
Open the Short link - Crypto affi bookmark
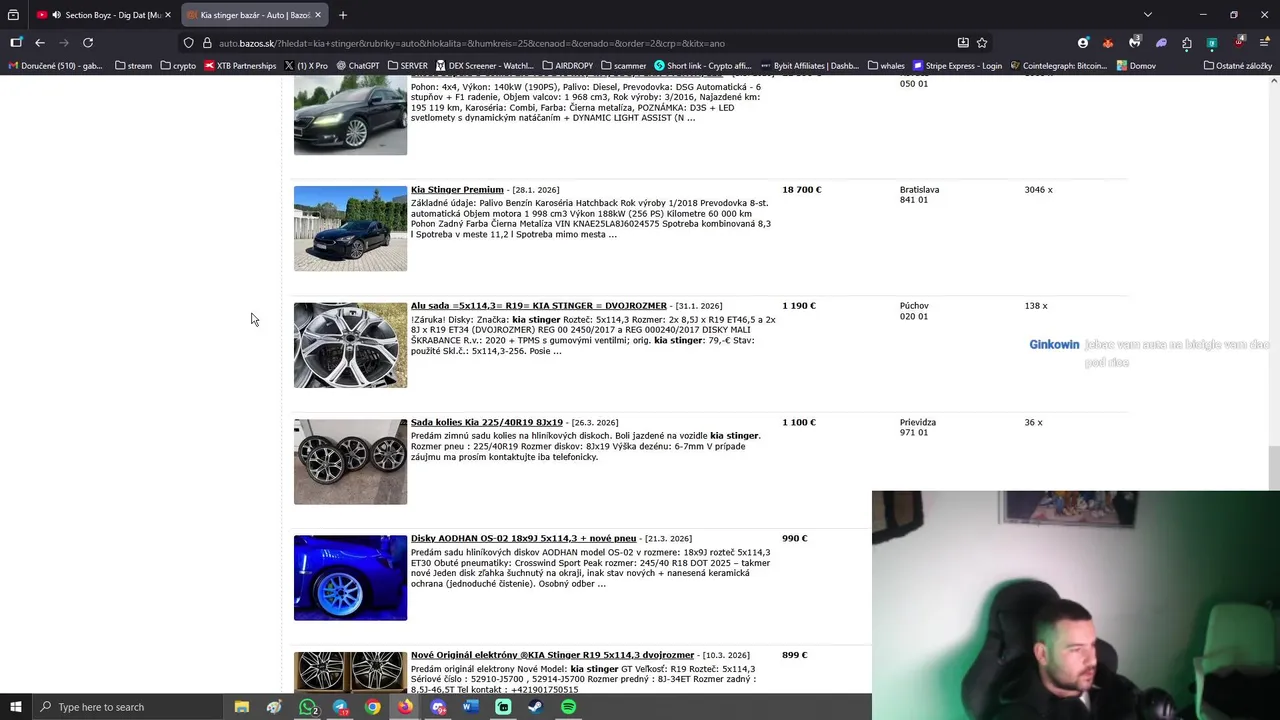click(702, 66)
